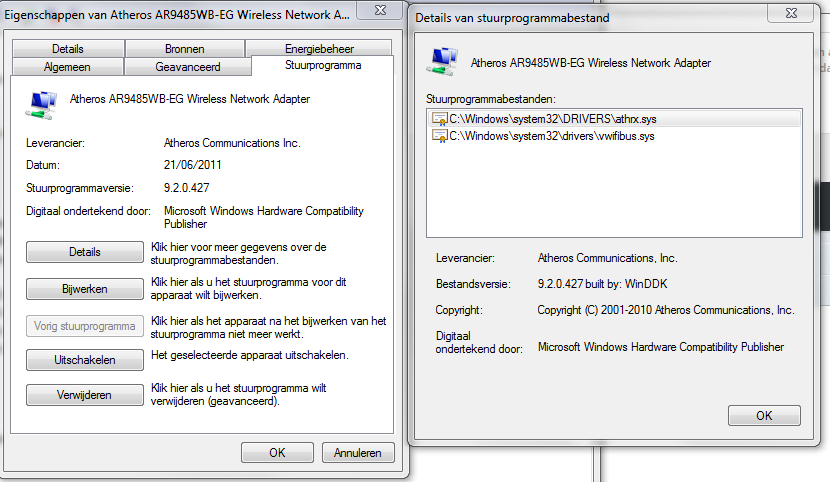Switch to the Details tab
830x482 pixels.
tap(68, 49)
